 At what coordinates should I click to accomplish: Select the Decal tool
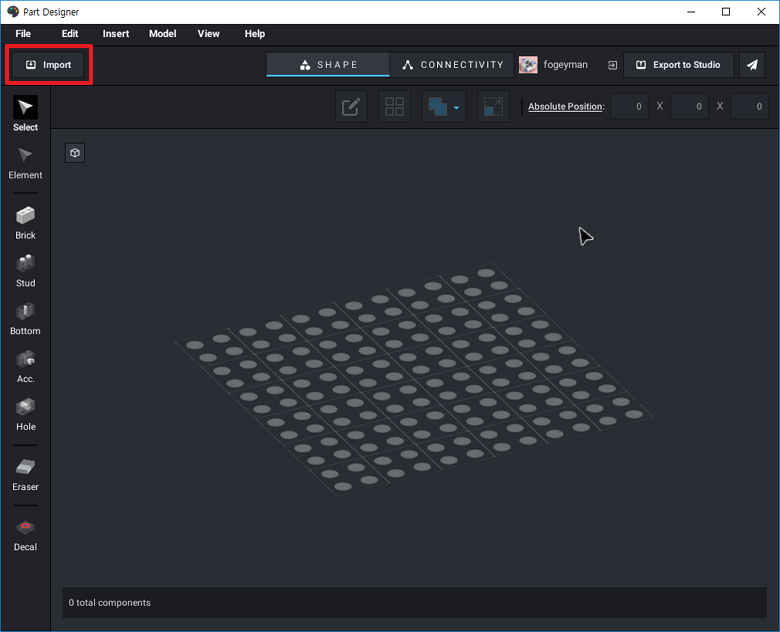[x=25, y=535]
